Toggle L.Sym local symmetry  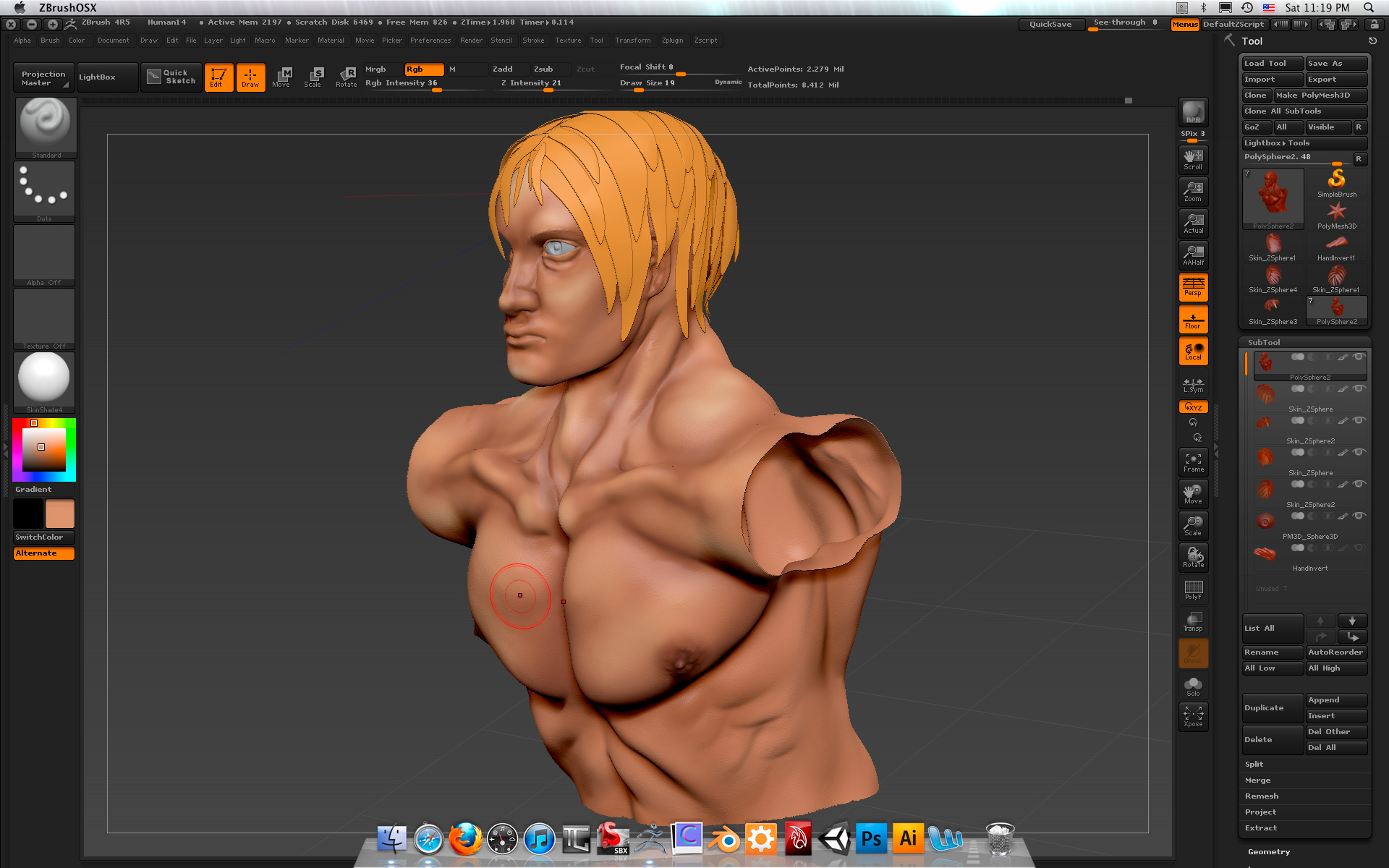click(x=1193, y=385)
